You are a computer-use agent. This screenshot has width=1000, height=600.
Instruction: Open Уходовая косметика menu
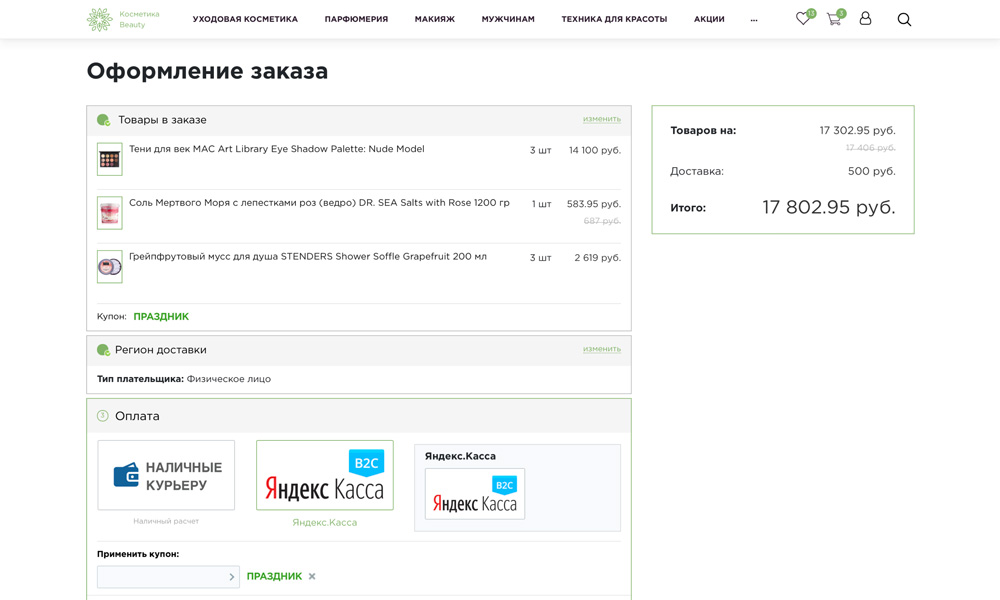tap(245, 19)
